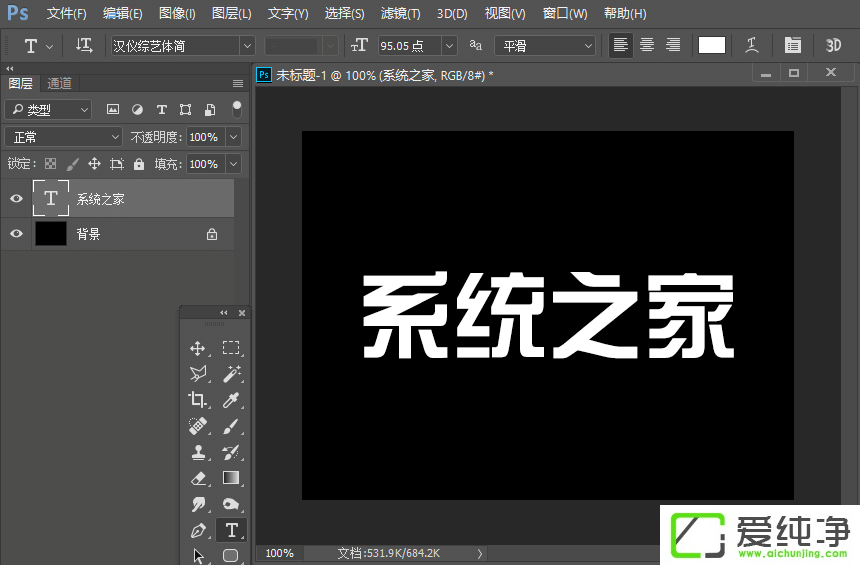Select the Move tool in toolbox
The height and width of the screenshot is (565, 860).
[x=198, y=348]
